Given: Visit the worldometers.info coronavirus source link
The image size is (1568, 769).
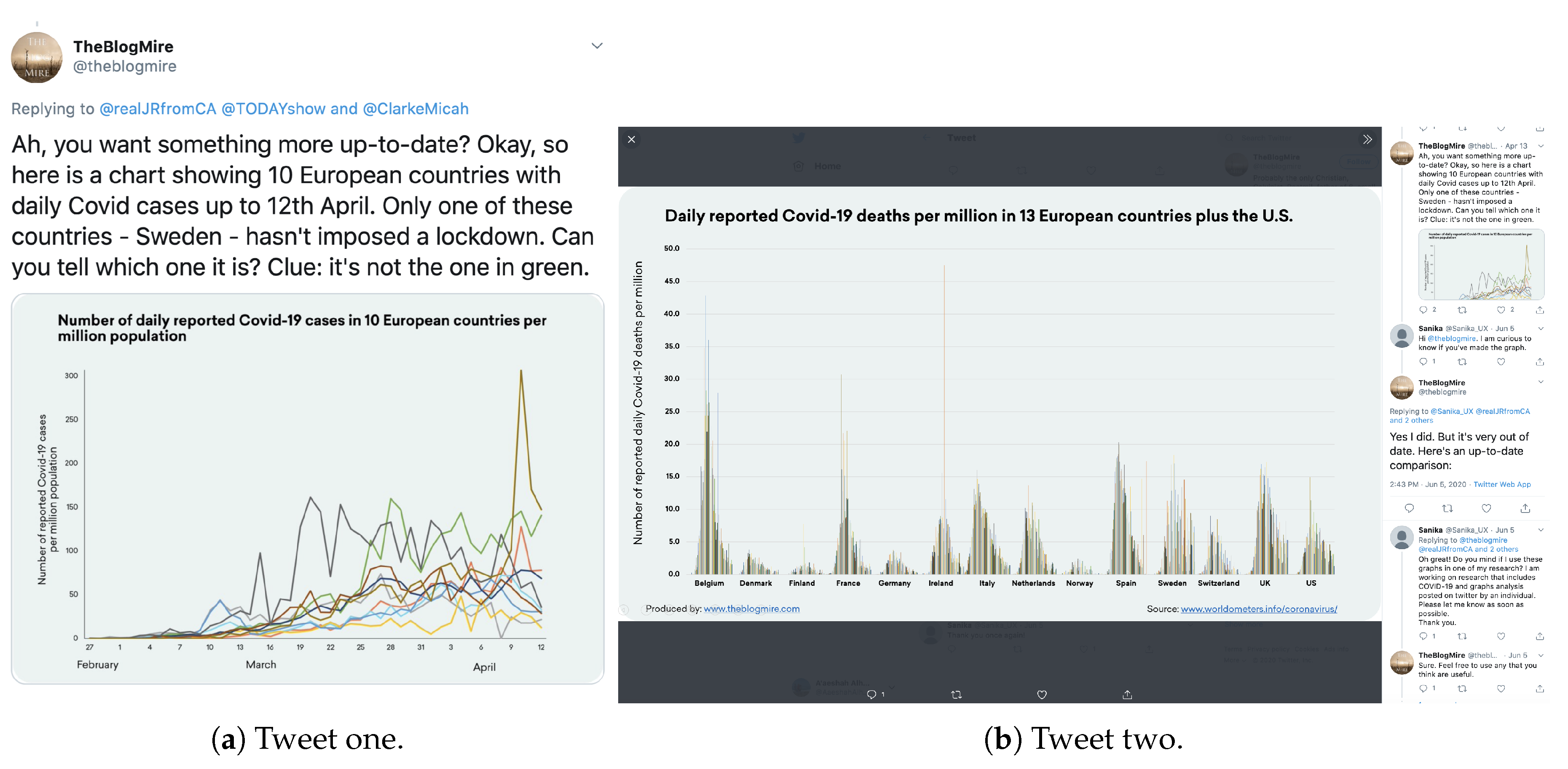Looking at the screenshot, I should pos(1258,609).
